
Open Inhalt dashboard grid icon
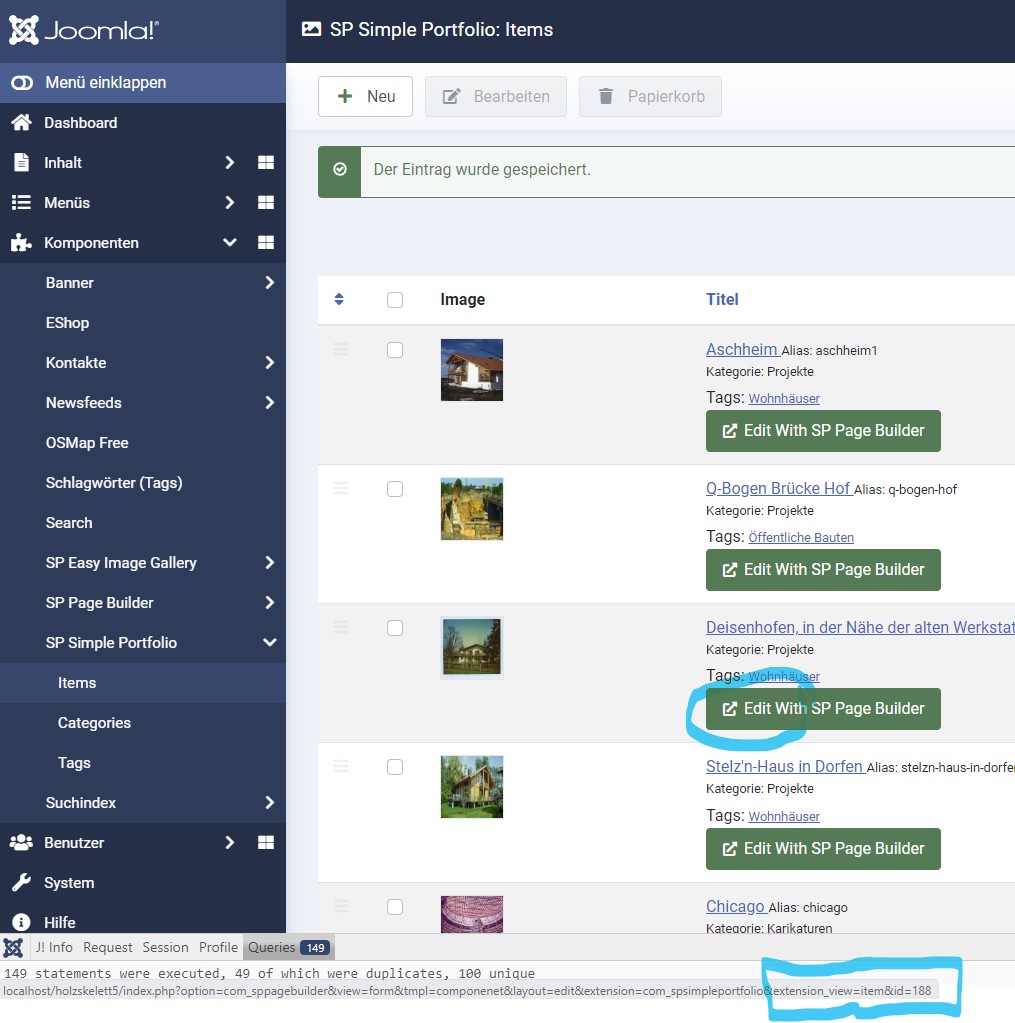point(266,163)
